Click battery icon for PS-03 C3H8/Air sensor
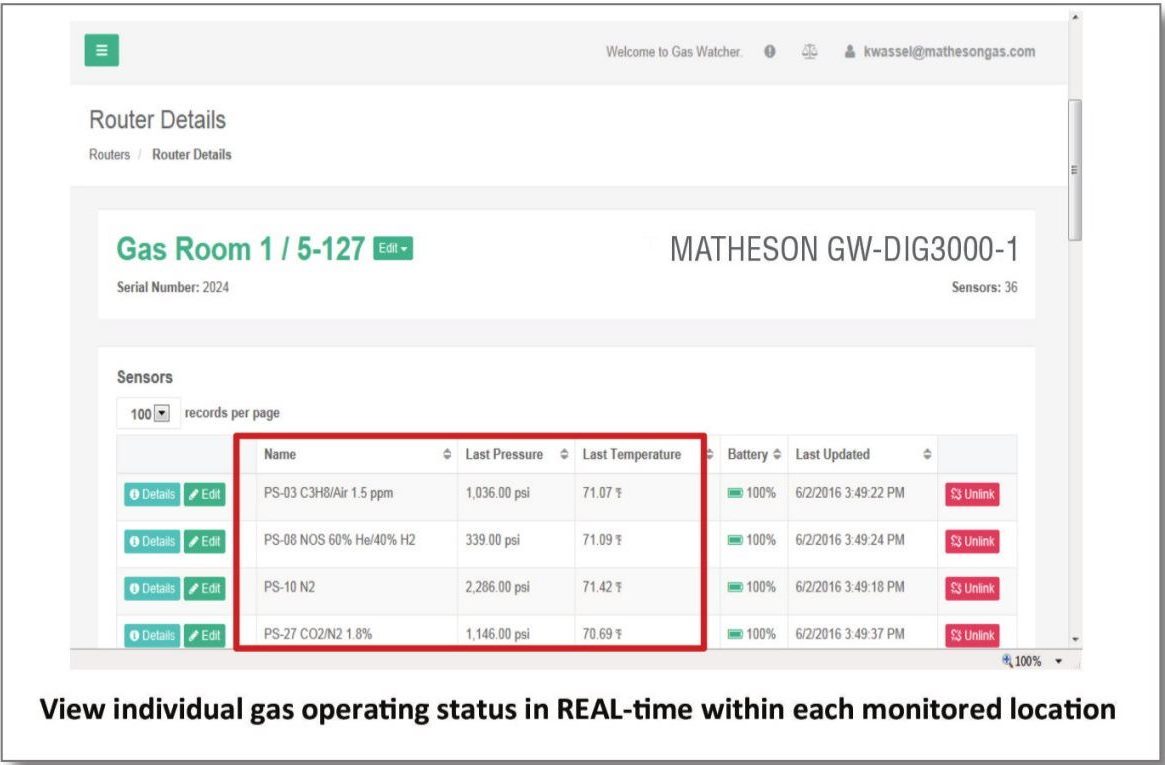1165x765 pixels. (x=735, y=494)
